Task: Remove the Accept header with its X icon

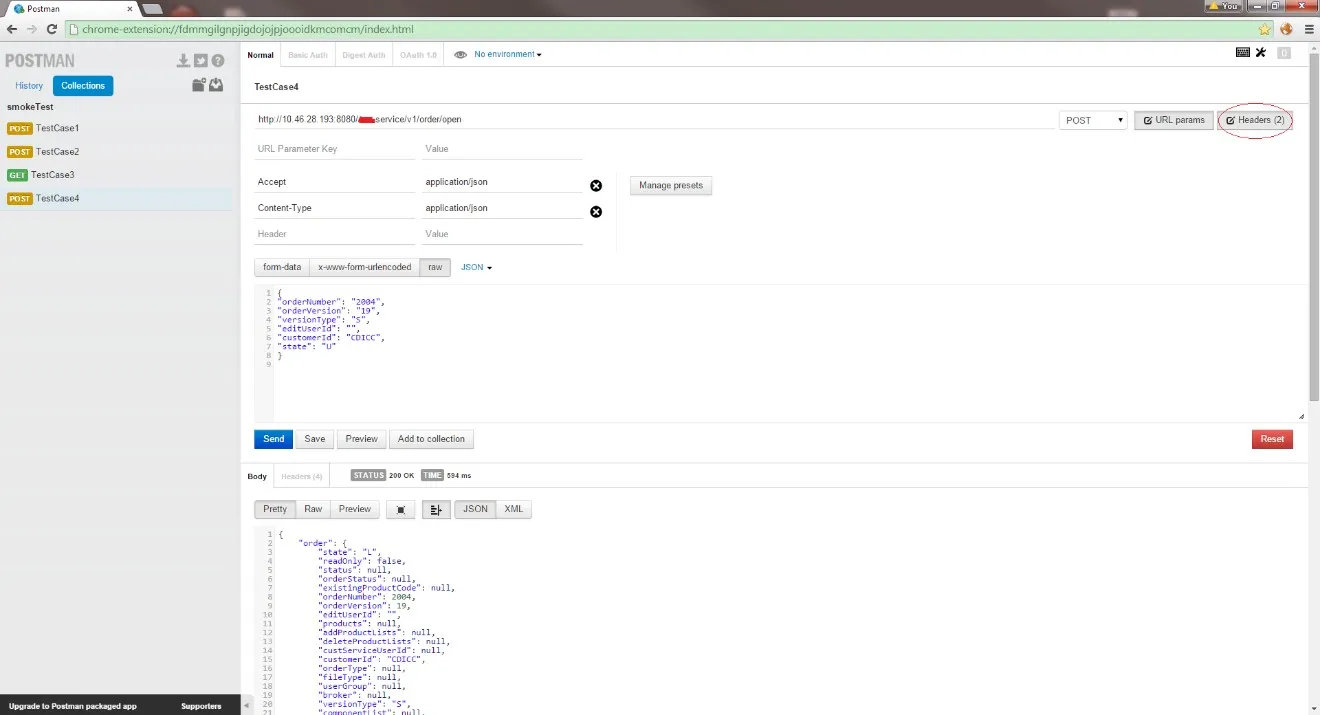Action: point(596,186)
